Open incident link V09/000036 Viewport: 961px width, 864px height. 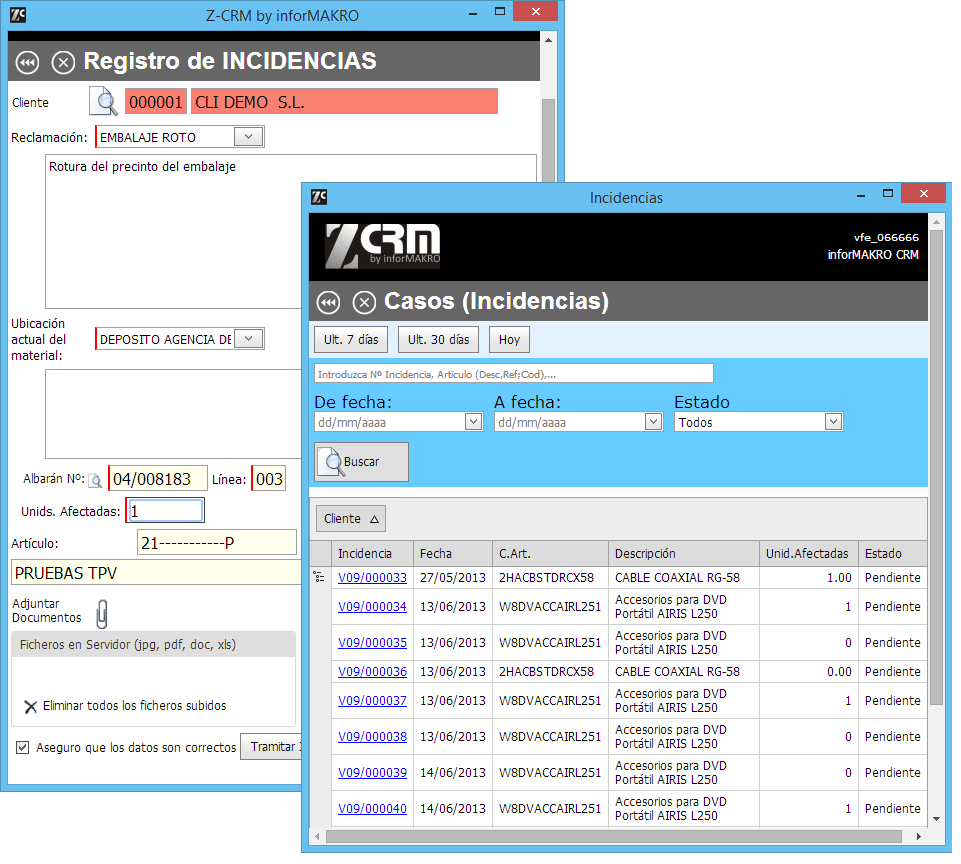[373, 672]
